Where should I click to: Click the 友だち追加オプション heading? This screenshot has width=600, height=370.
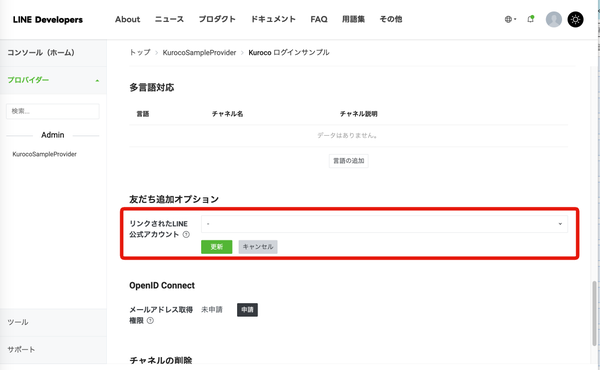[174, 199]
